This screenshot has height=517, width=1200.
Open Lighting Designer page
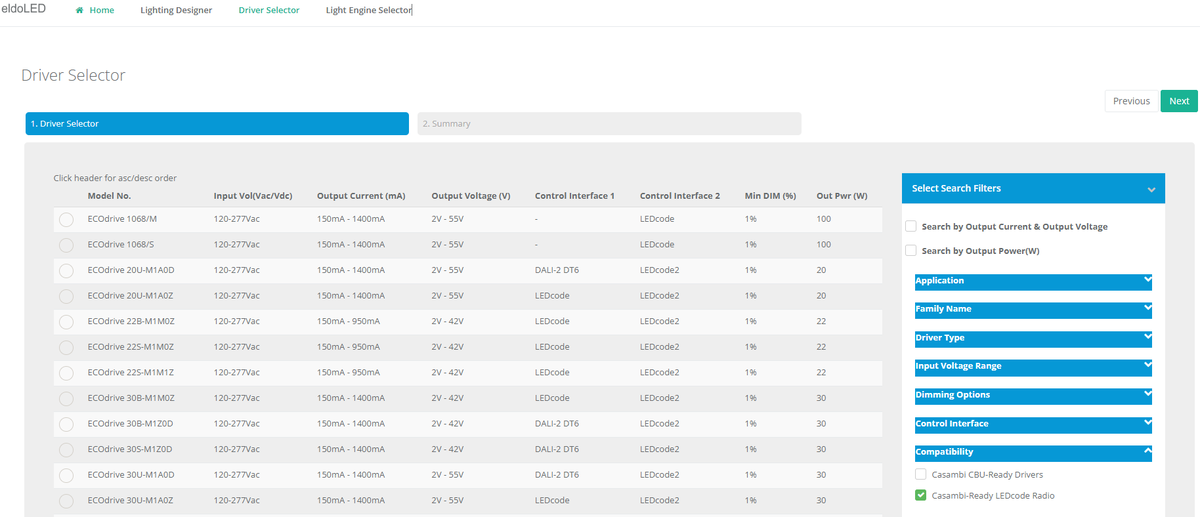pos(176,10)
